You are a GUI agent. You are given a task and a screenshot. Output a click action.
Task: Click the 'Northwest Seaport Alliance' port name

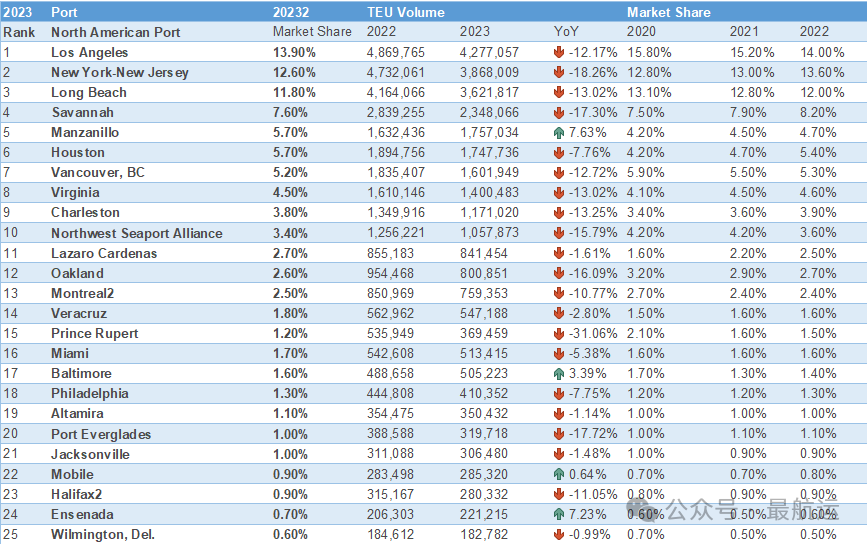coord(137,233)
